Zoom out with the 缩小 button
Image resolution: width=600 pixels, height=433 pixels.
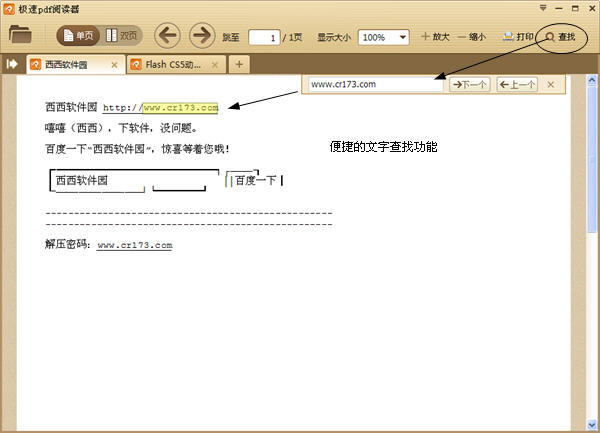472,37
